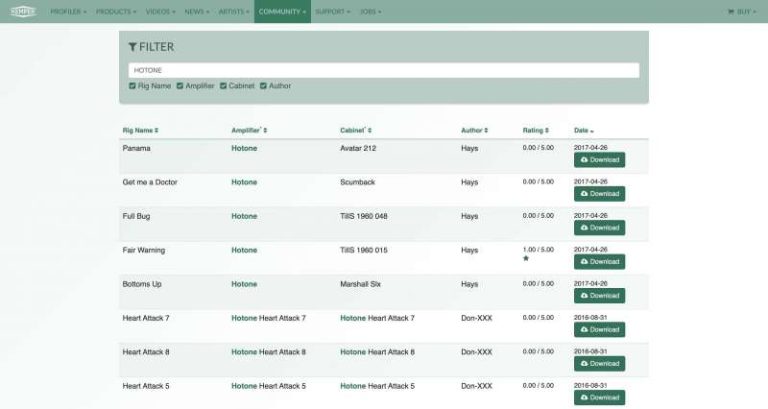Sort by Rig Name column arrows
The image size is (768, 409).
[156, 131]
